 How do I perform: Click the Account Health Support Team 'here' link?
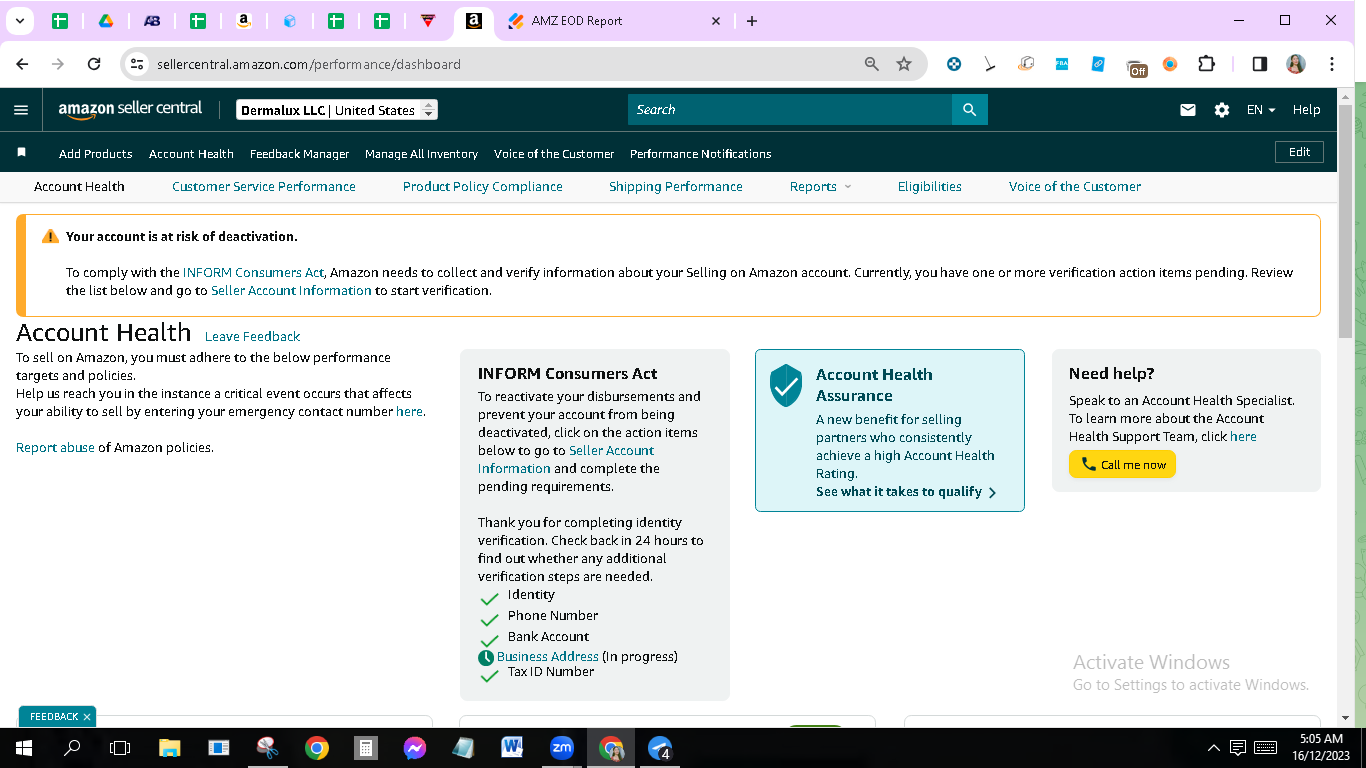1243,436
